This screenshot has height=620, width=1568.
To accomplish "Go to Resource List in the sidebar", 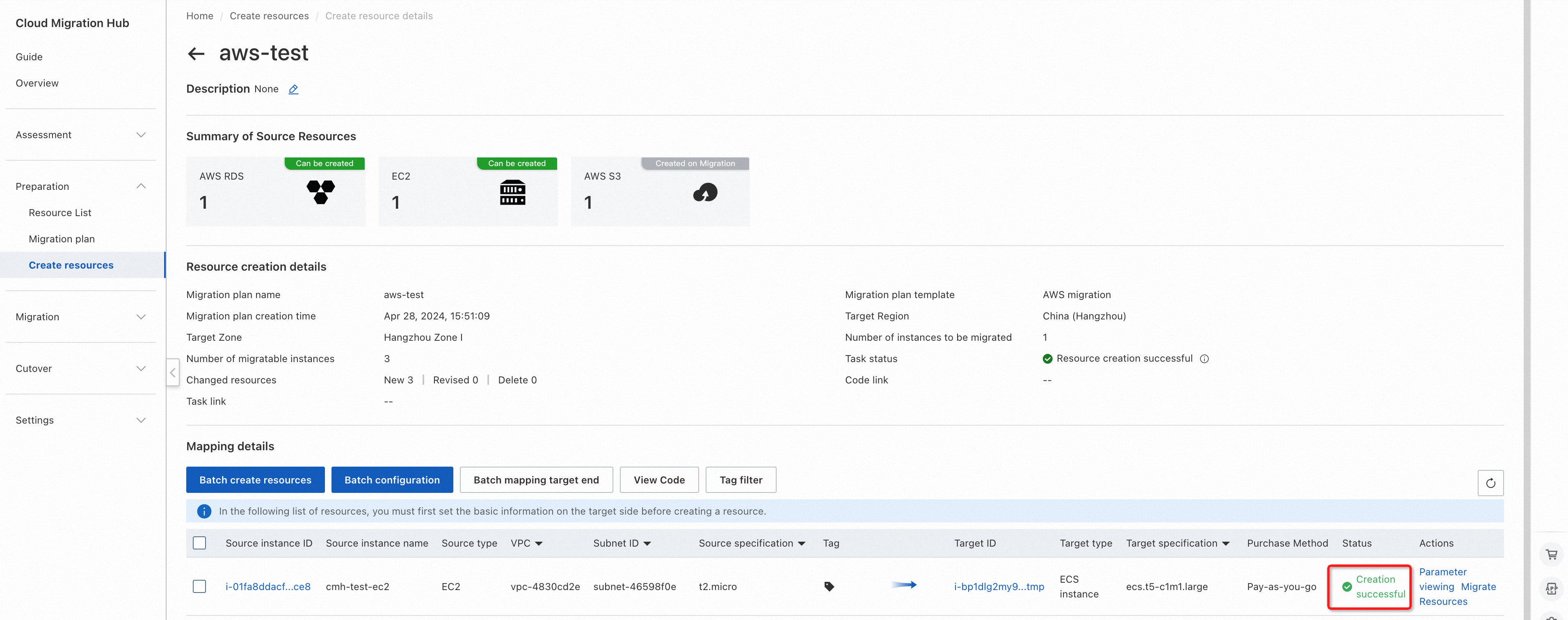I will [x=60, y=212].
